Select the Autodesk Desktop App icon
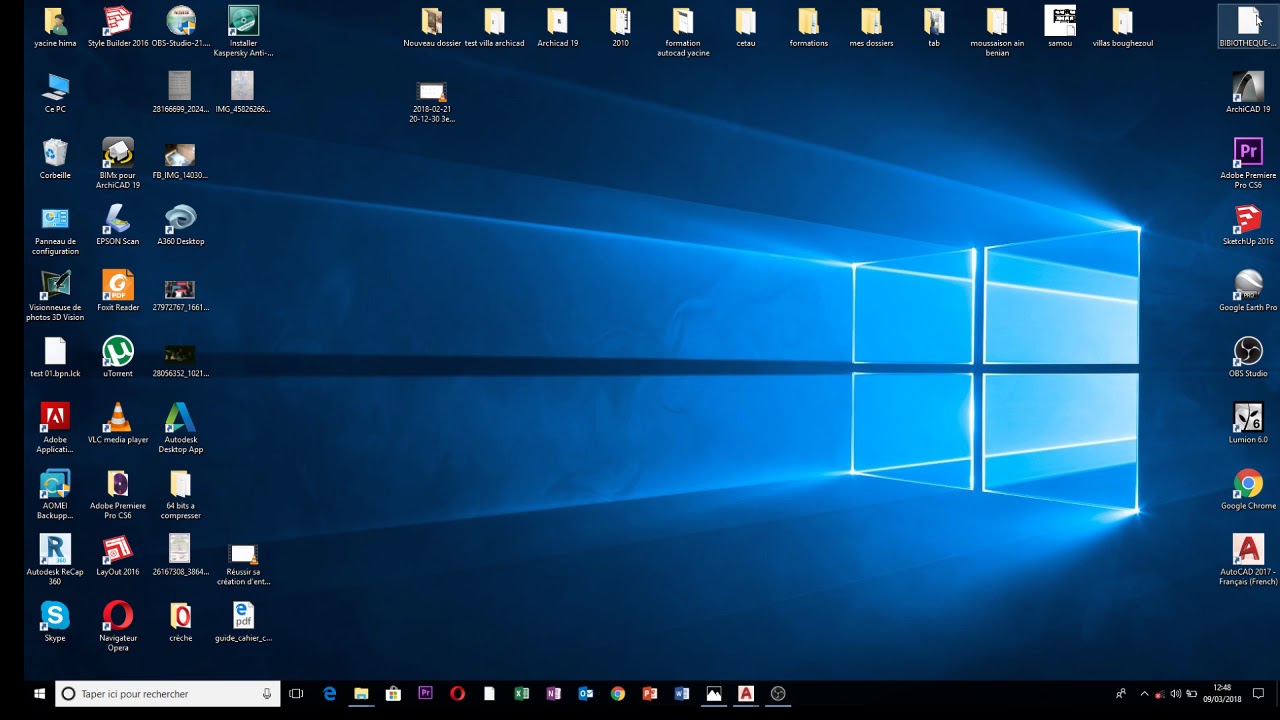 (x=181, y=427)
